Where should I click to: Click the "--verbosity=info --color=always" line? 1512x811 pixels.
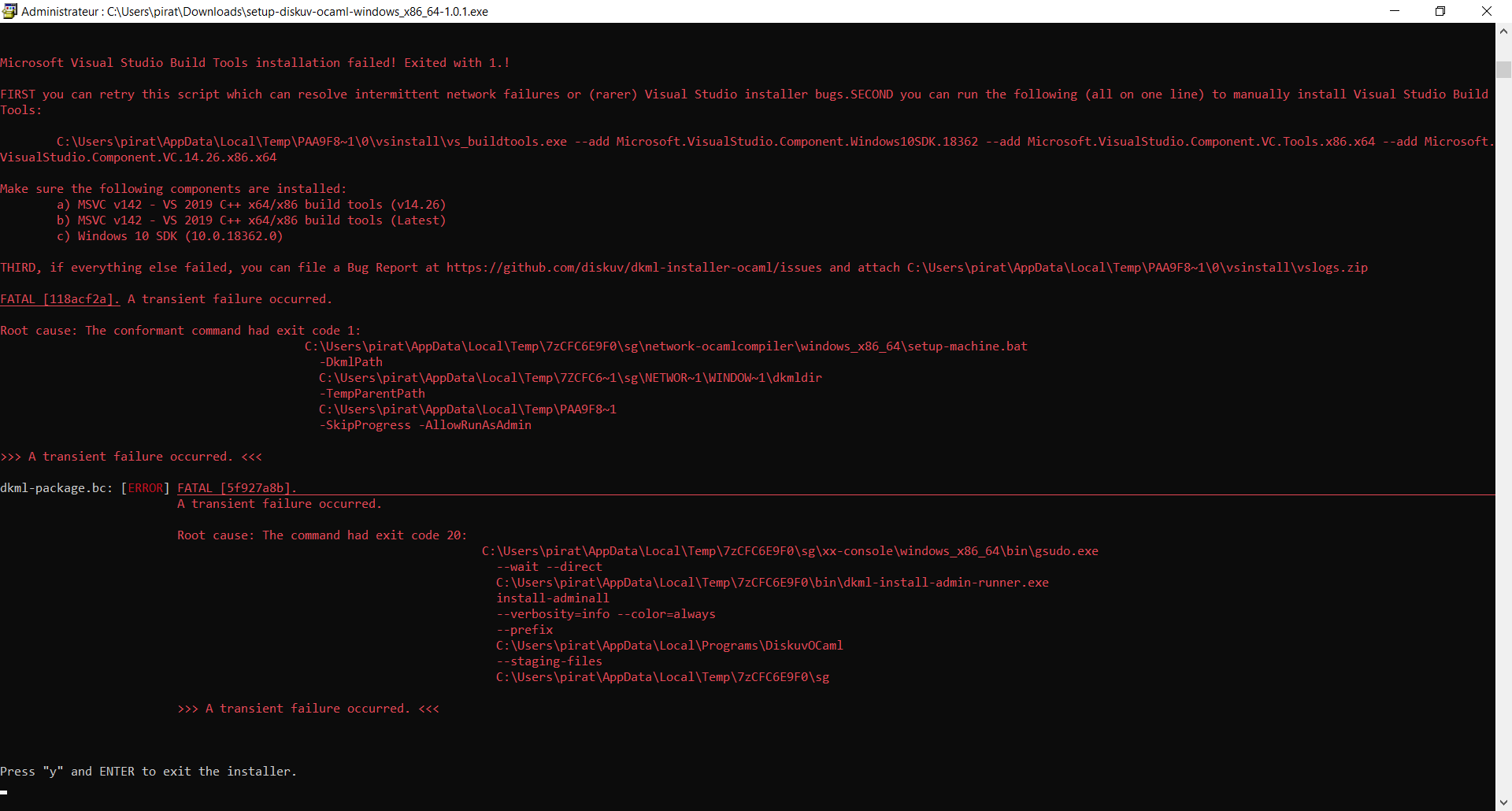(606, 614)
